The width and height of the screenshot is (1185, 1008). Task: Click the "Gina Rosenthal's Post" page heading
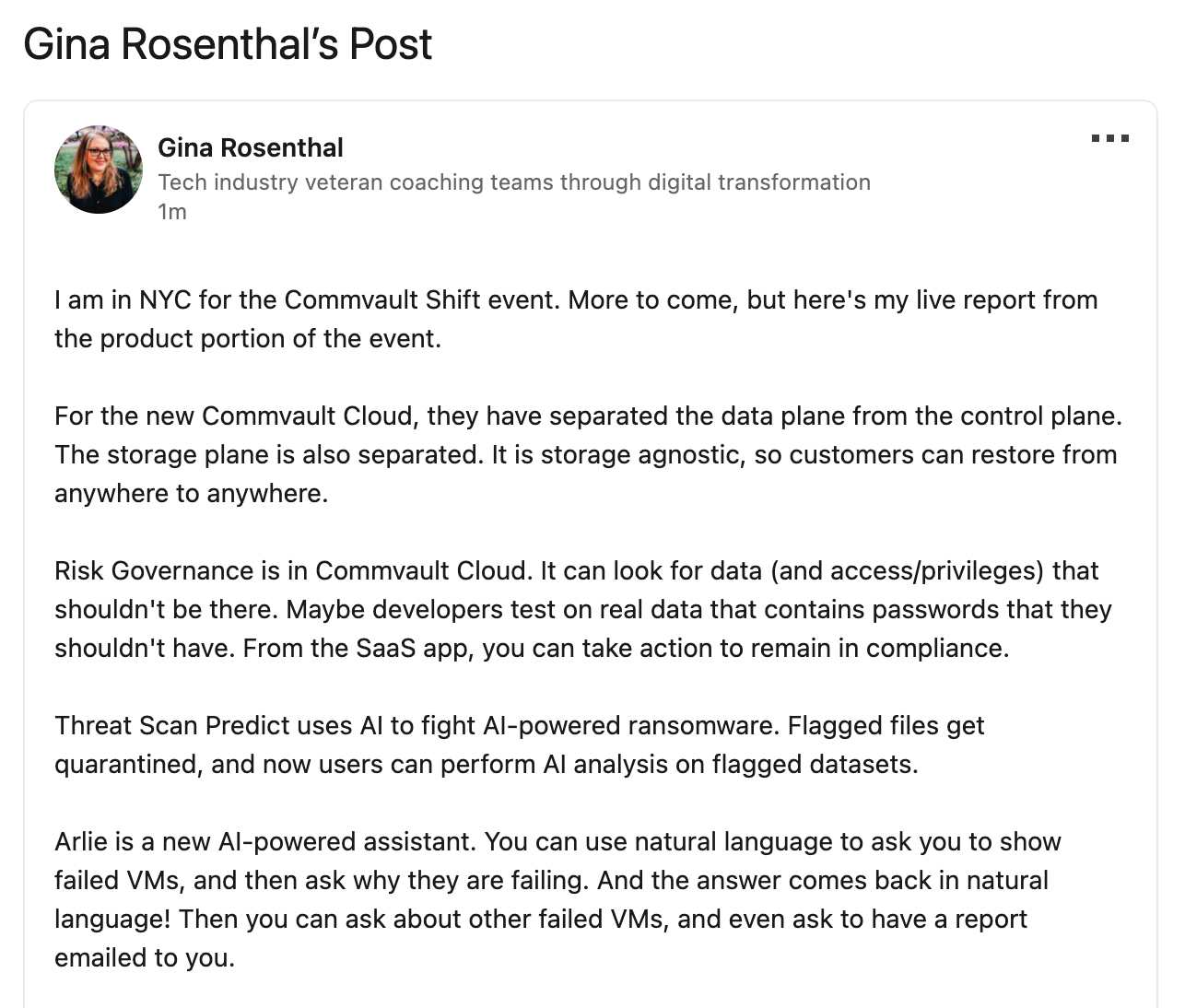228,45
